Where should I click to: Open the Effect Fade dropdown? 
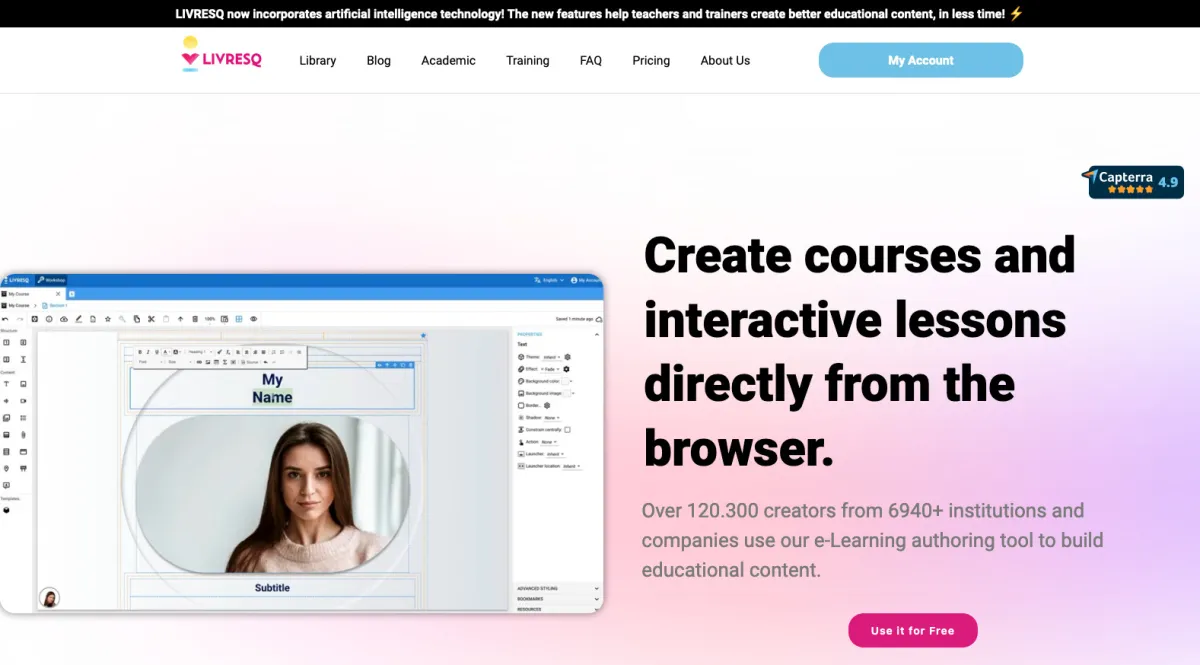[x=550, y=369]
